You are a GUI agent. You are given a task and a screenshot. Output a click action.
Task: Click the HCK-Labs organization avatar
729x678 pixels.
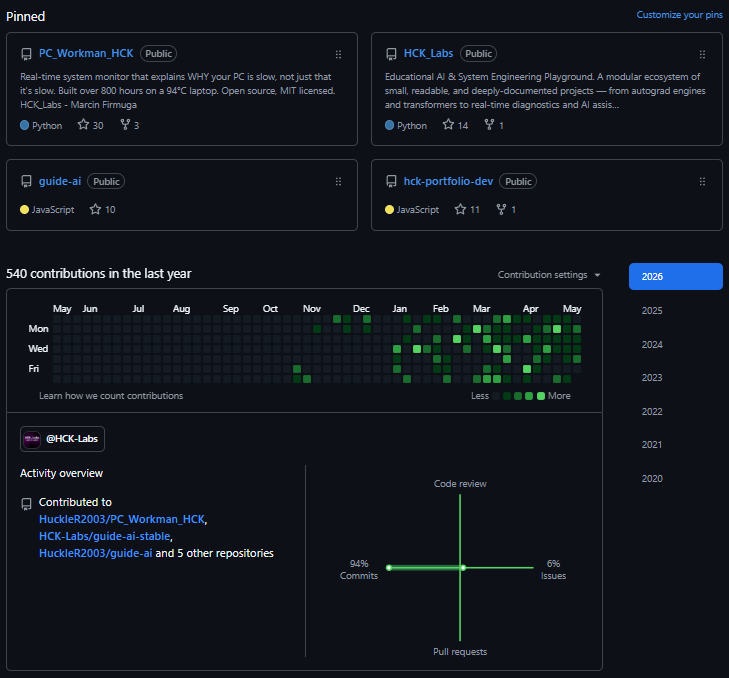[x=32, y=439]
